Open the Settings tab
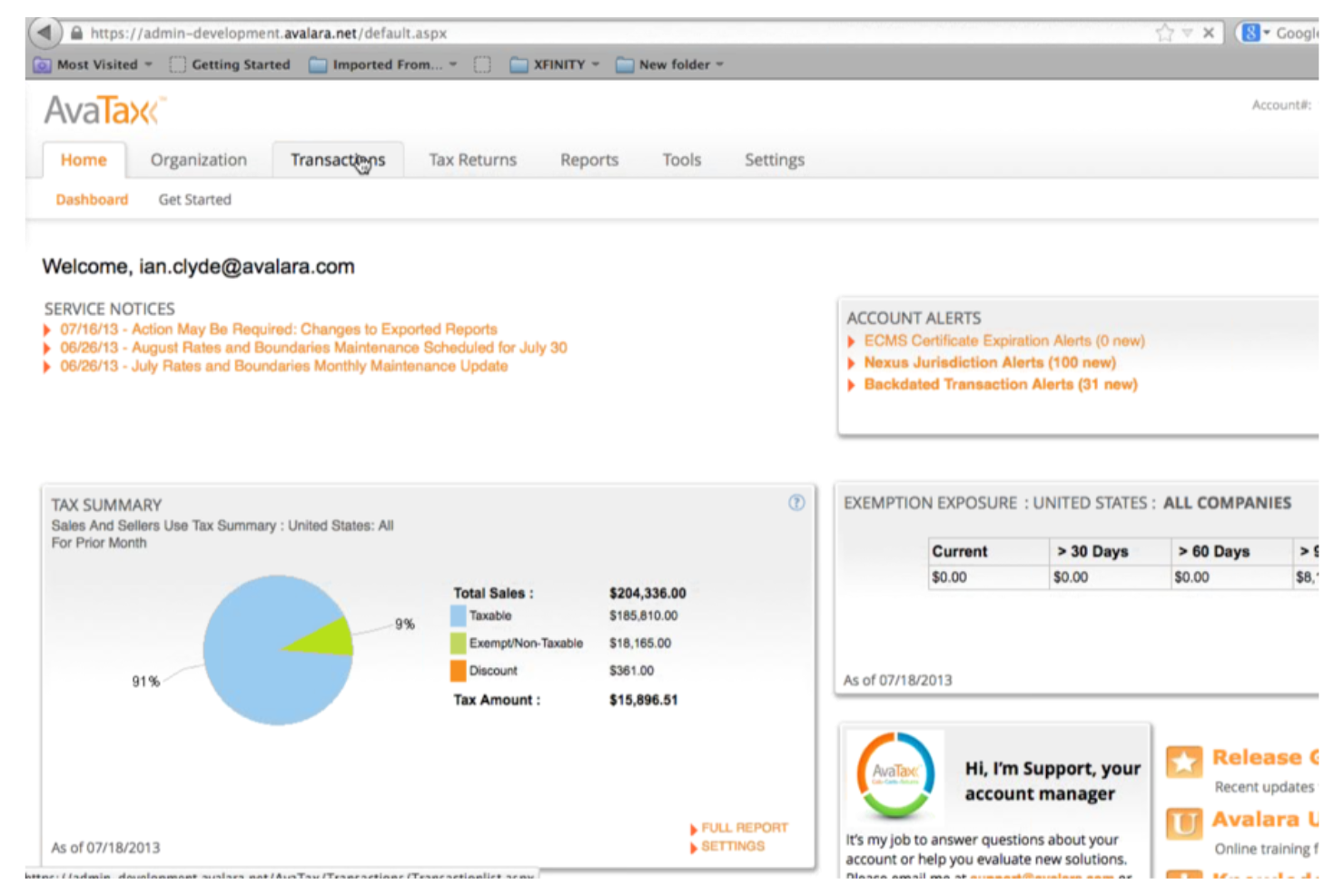 [775, 160]
